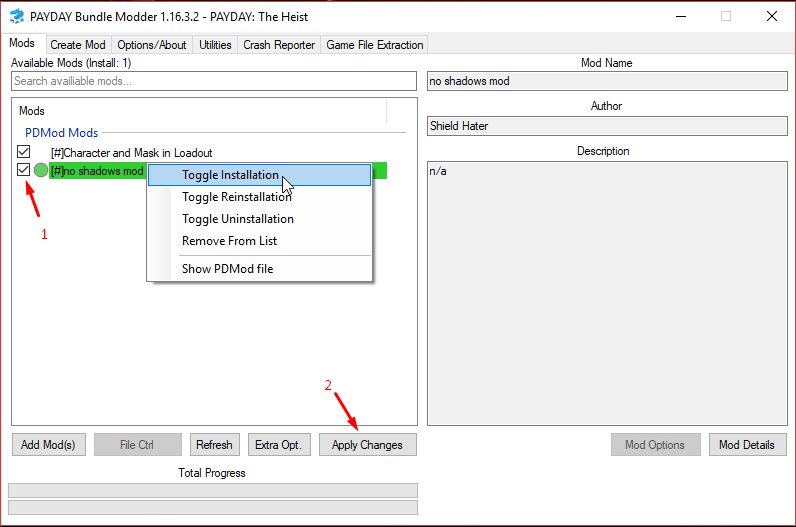Toggle the no shadows mod checkbox
Viewport: 796px width, 527px height.
click(23, 170)
